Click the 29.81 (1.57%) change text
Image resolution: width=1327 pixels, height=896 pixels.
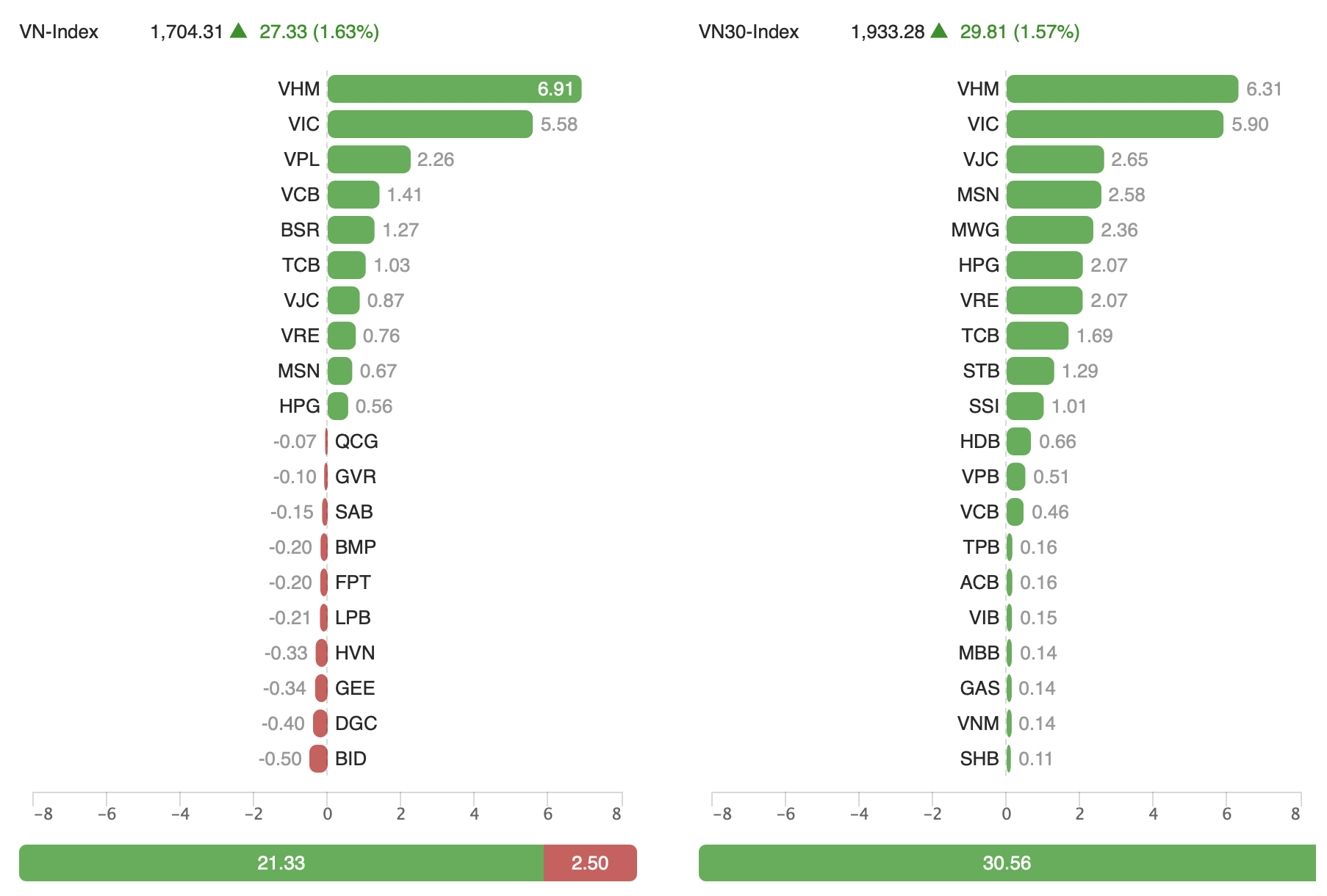pyautogui.click(x=1020, y=32)
